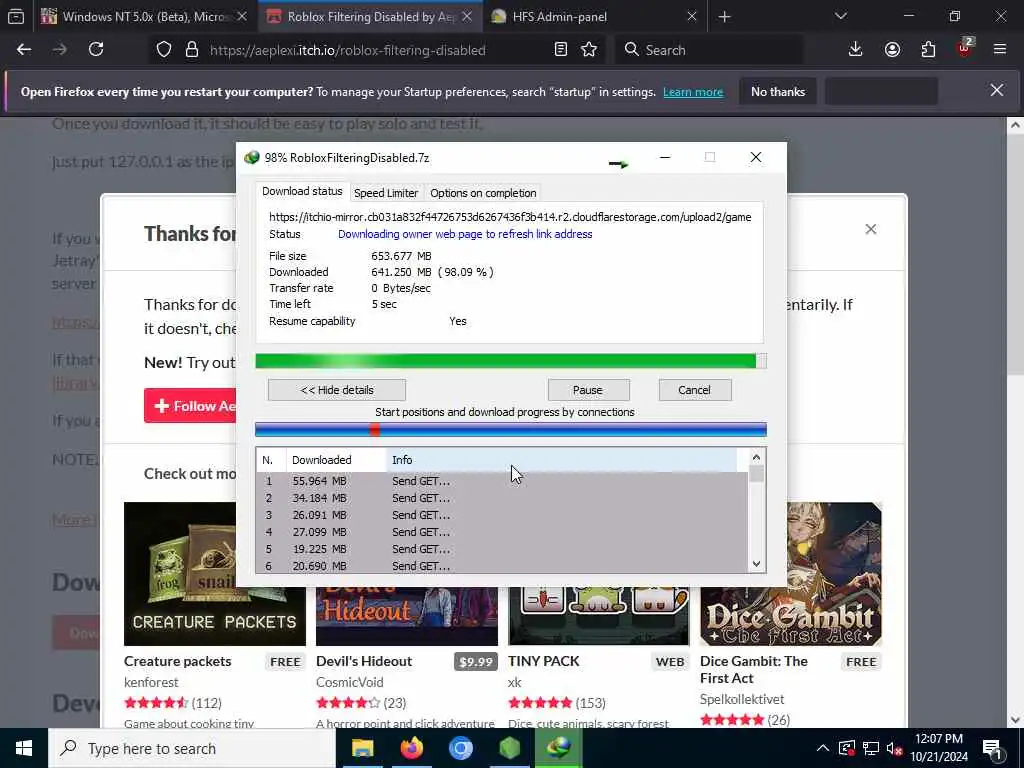Open a new tab with the plus icon
This screenshot has height=768, width=1024.
(724, 17)
